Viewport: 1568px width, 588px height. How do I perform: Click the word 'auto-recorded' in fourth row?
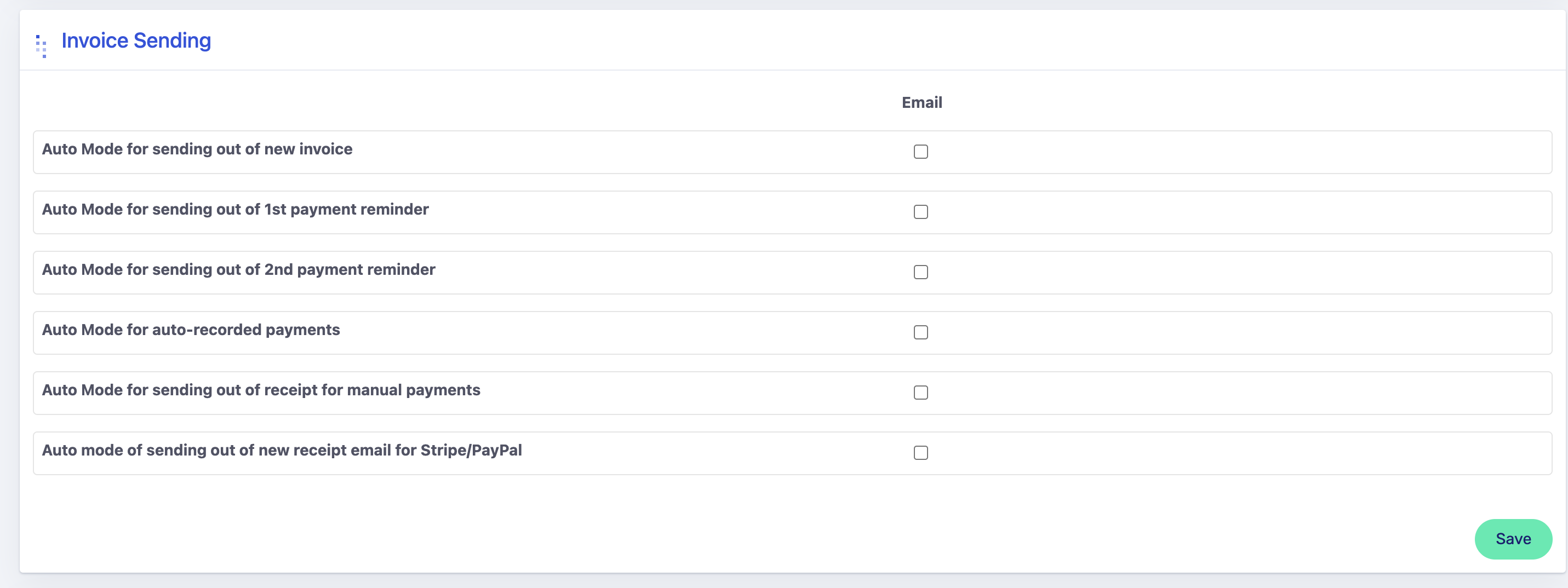click(207, 330)
